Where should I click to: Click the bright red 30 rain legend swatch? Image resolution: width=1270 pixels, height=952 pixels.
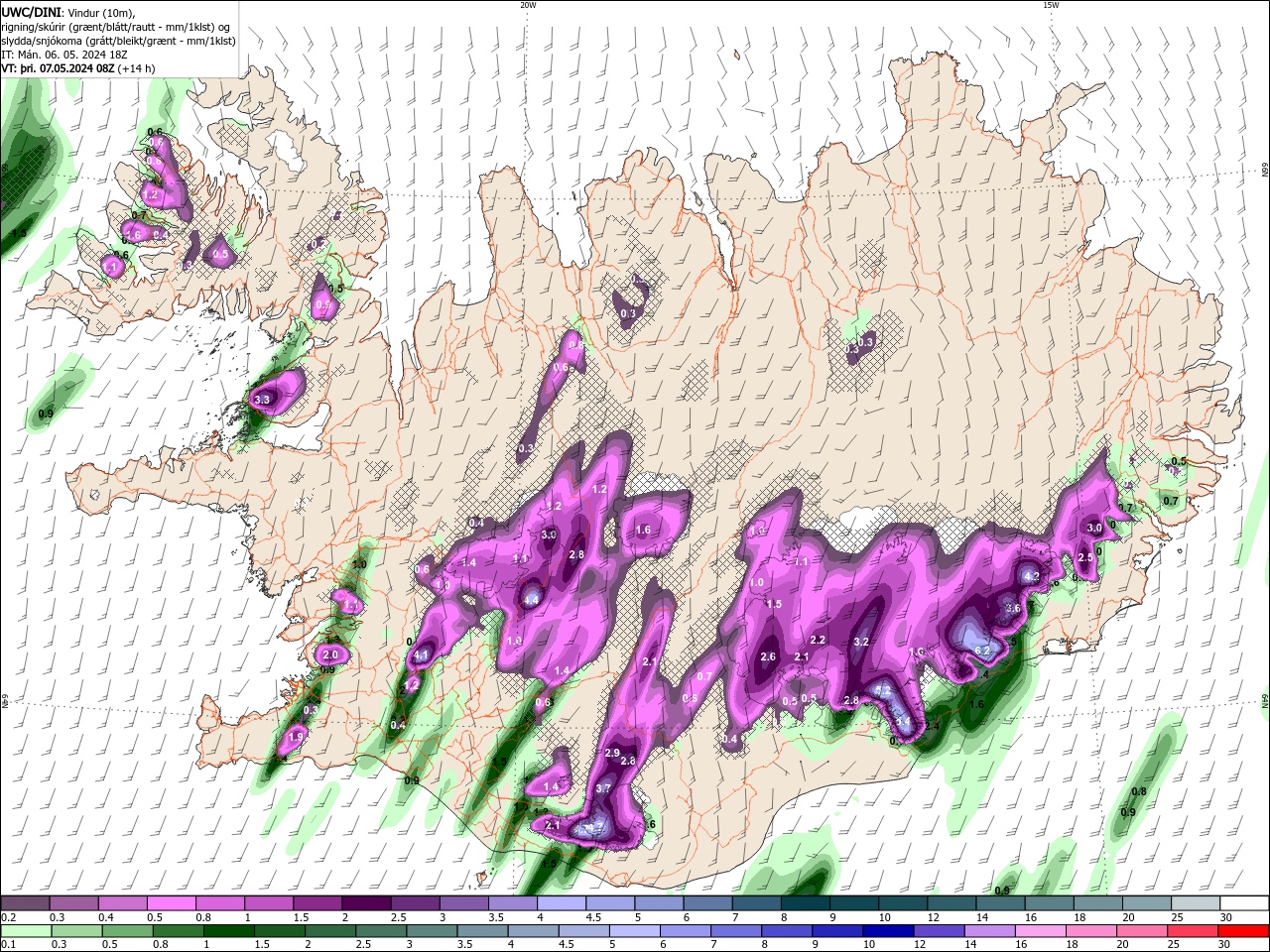pos(1243,930)
